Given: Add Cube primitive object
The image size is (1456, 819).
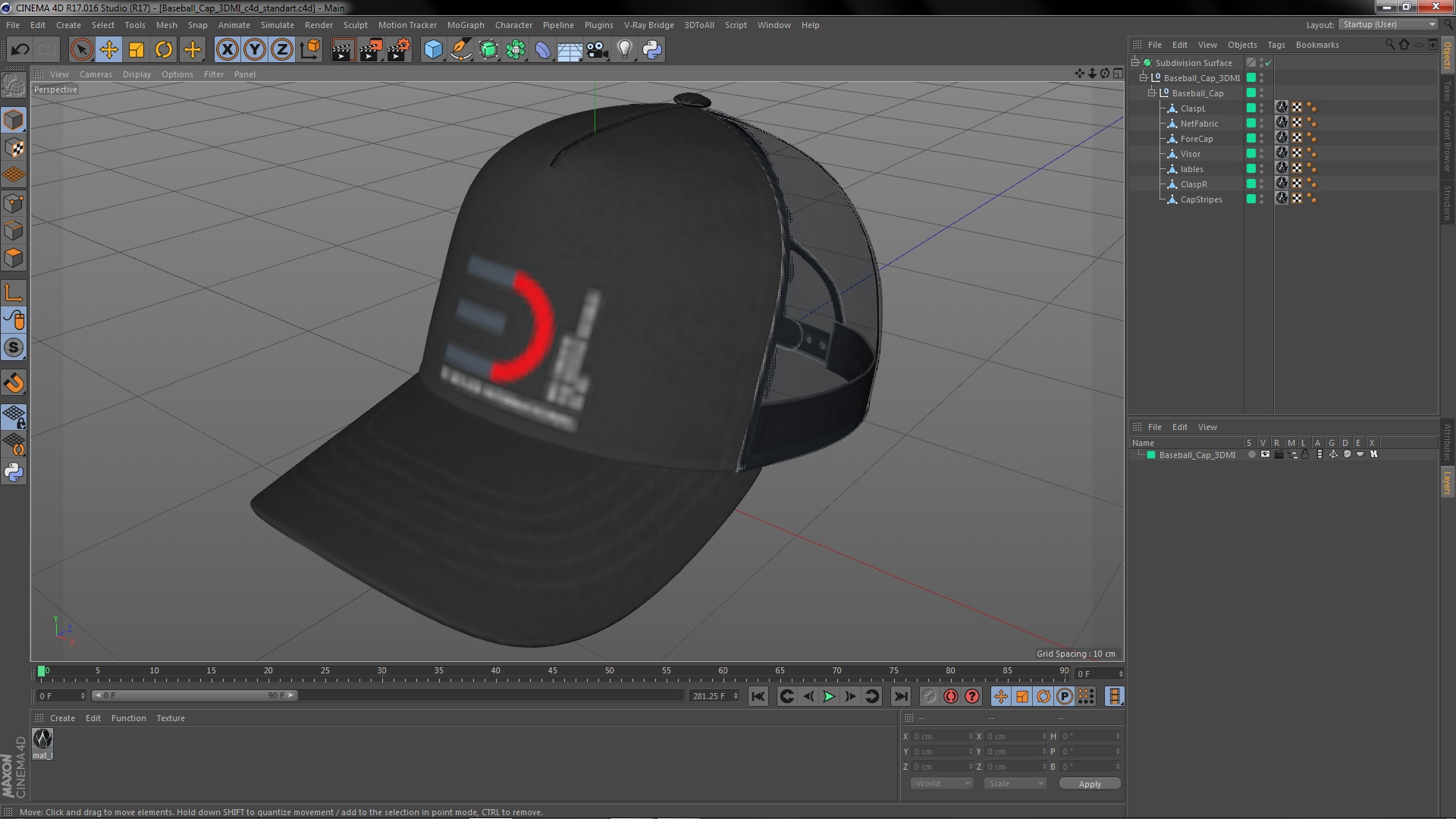Looking at the screenshot, I should click(x=433, y=50).
